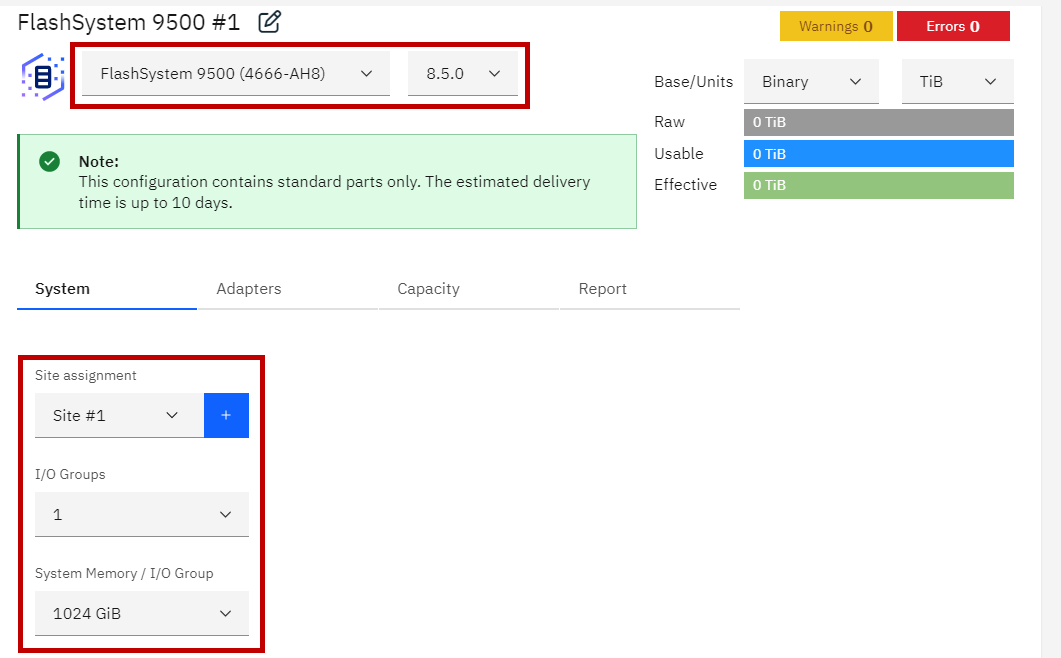
Task: Click the blue Usable capacity bar
Action: (x=878, y=154)
